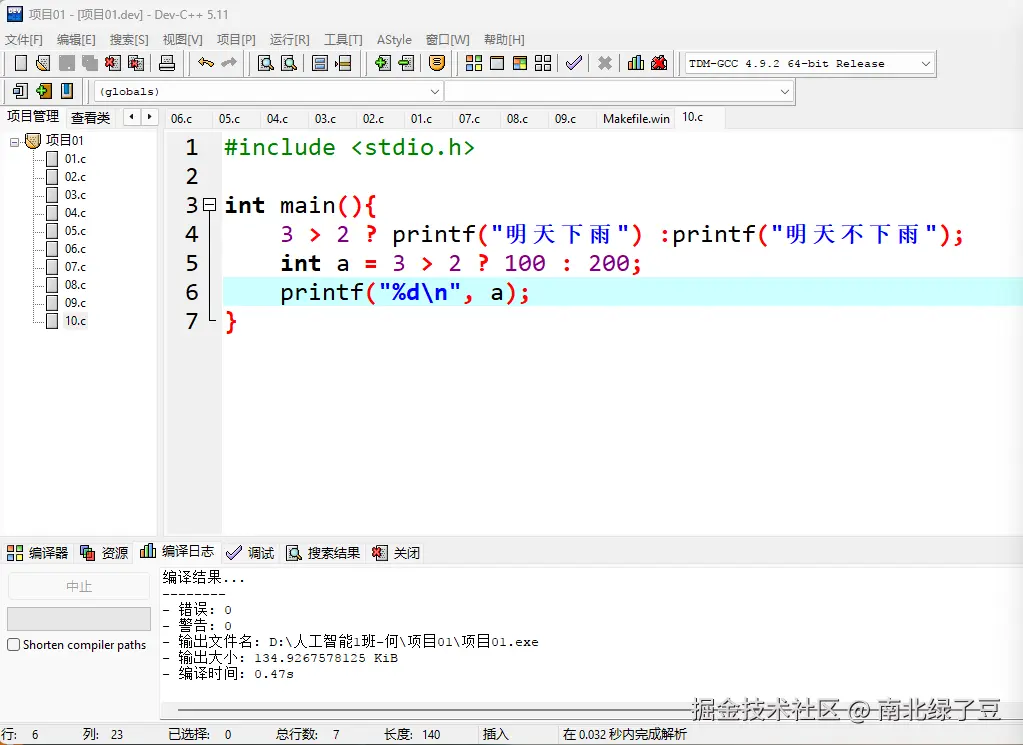Click the Close All files toolbar icon
The height and width of the screenshot is (745, 1023).
point(136,63)
